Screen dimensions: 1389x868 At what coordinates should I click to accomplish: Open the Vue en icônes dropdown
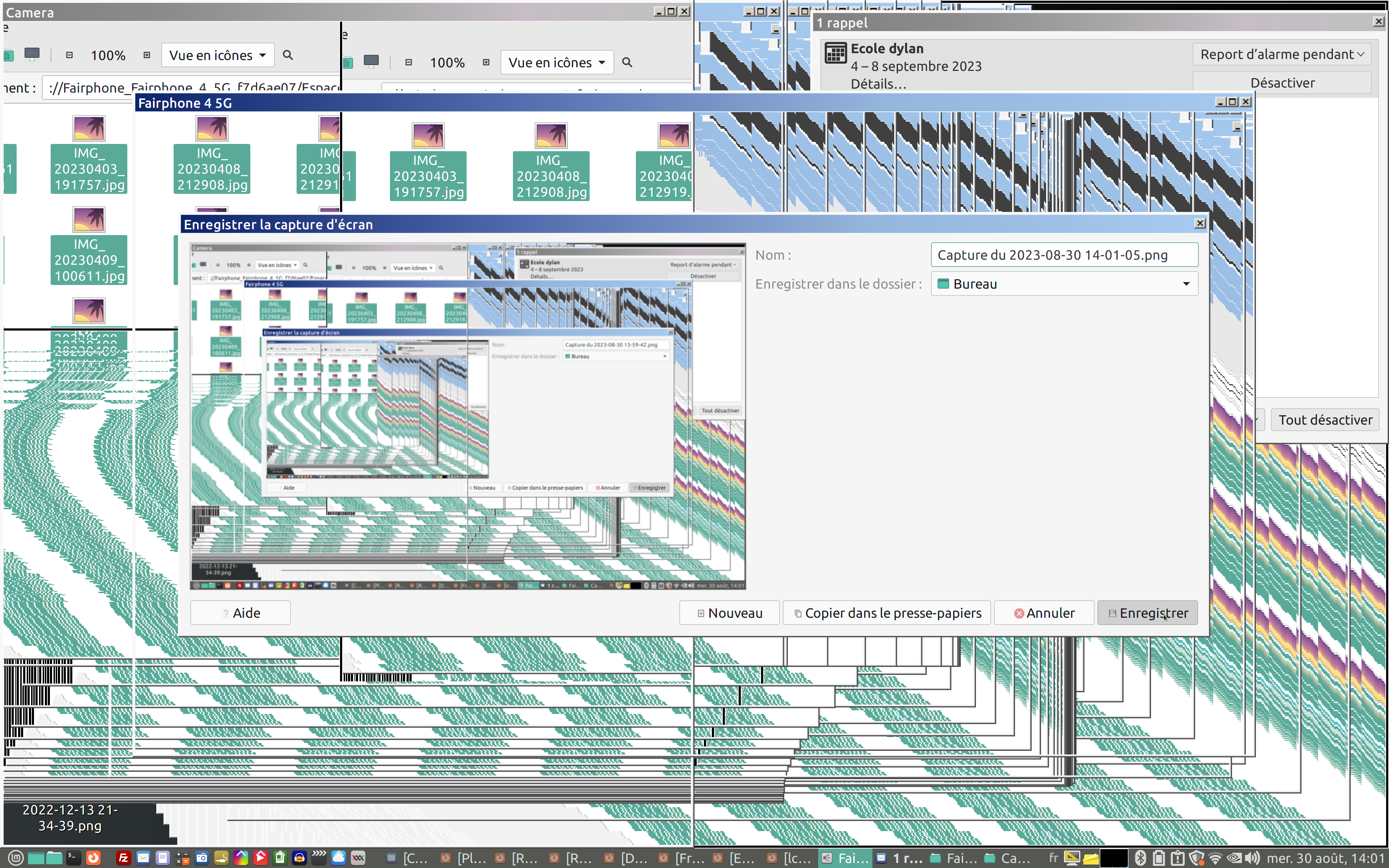217,55
